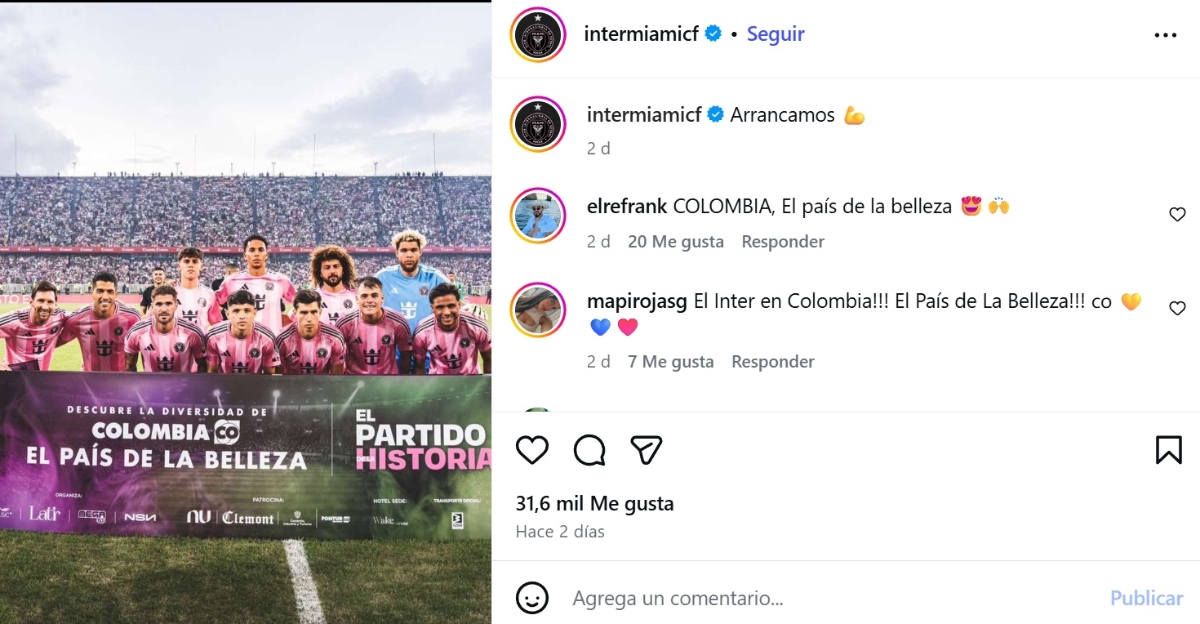
Task: Share the post via the paper plane icon
Action: coord(647,450)
